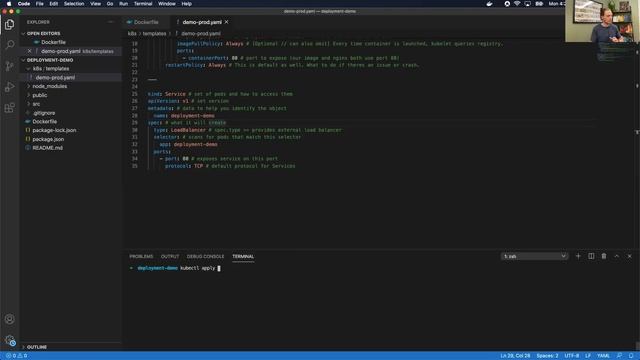Screen dimensions: 640x360
Task: Open the Explorer view in activity bar
Action: tap(9, 24)
